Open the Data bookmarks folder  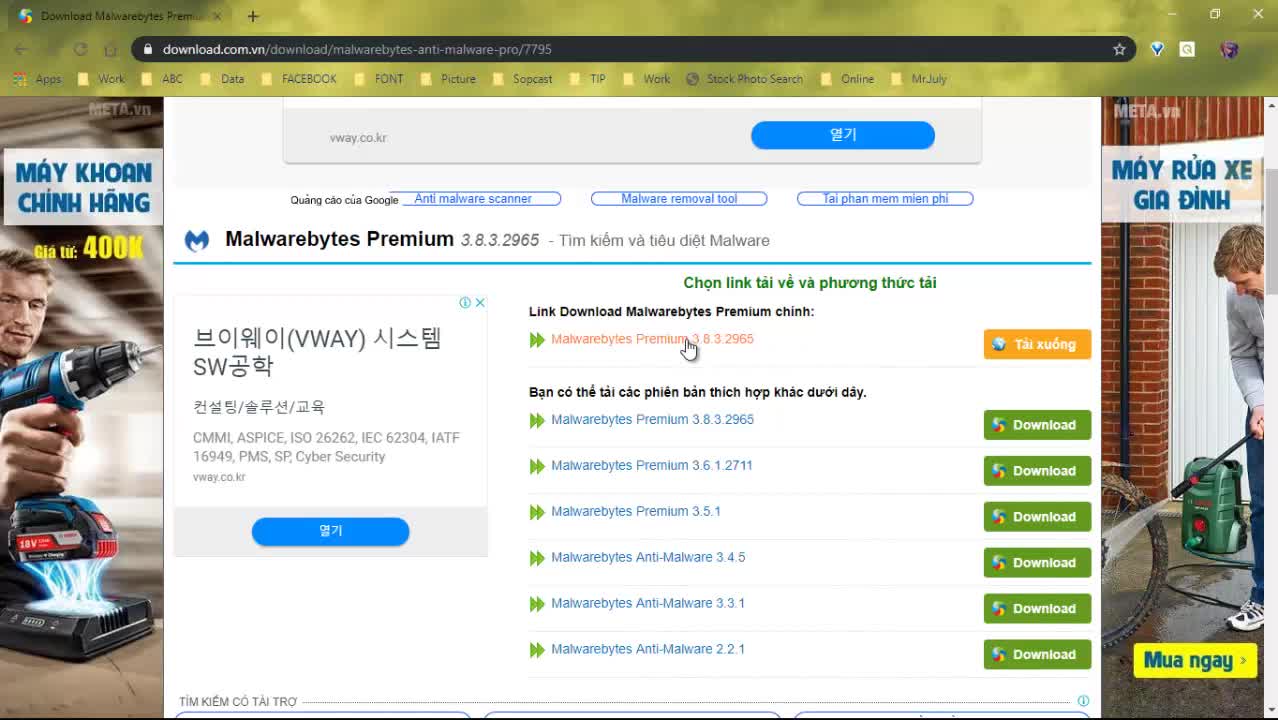[x=222, y=79]
